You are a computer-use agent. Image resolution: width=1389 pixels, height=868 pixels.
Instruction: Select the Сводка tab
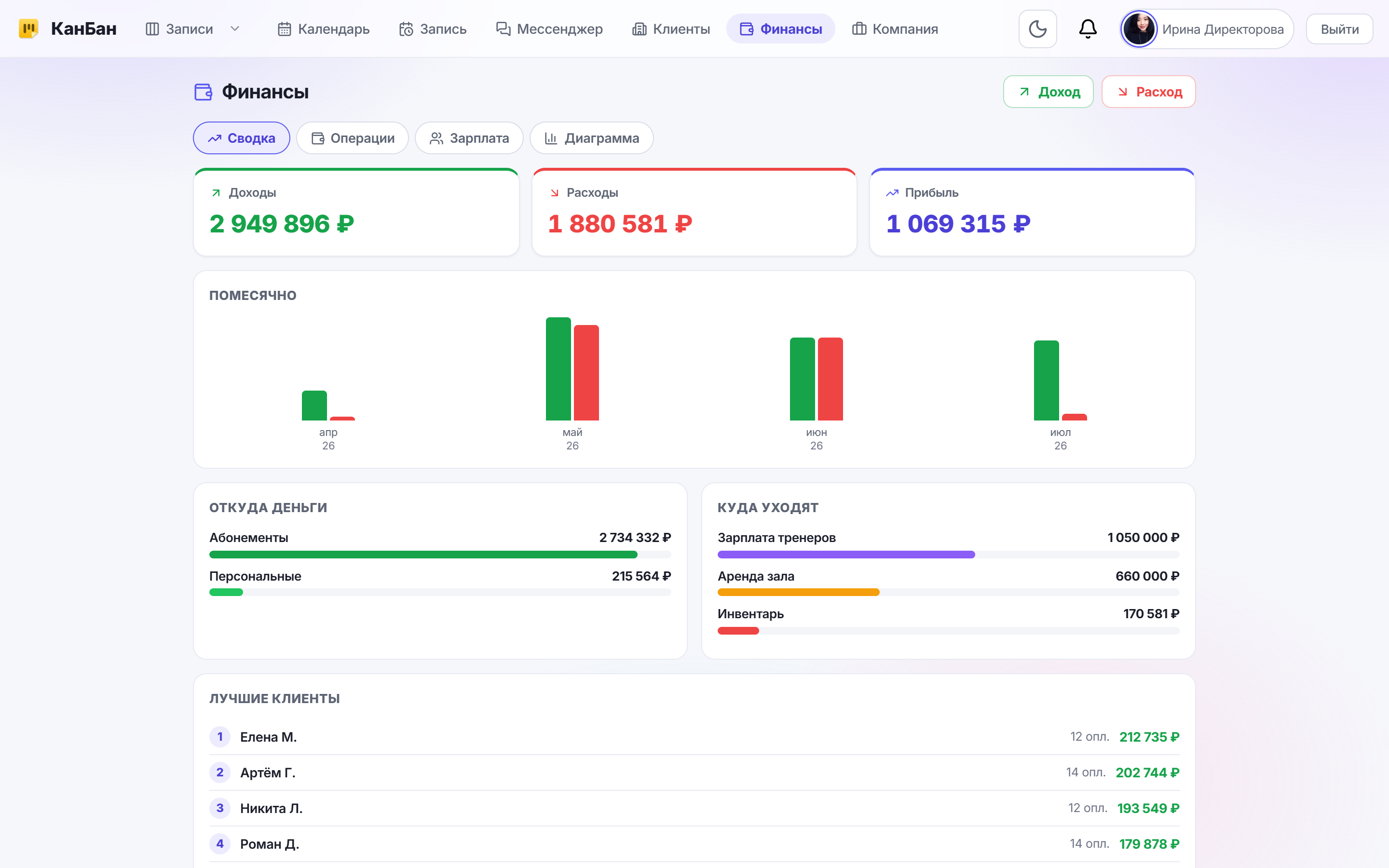click(x=241, y=138)
